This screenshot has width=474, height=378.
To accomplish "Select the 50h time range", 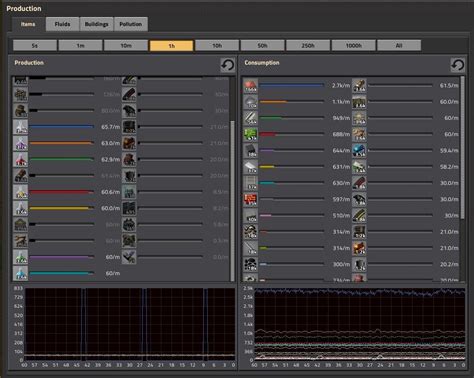I will pyautogui.click(x=262, y=46).
